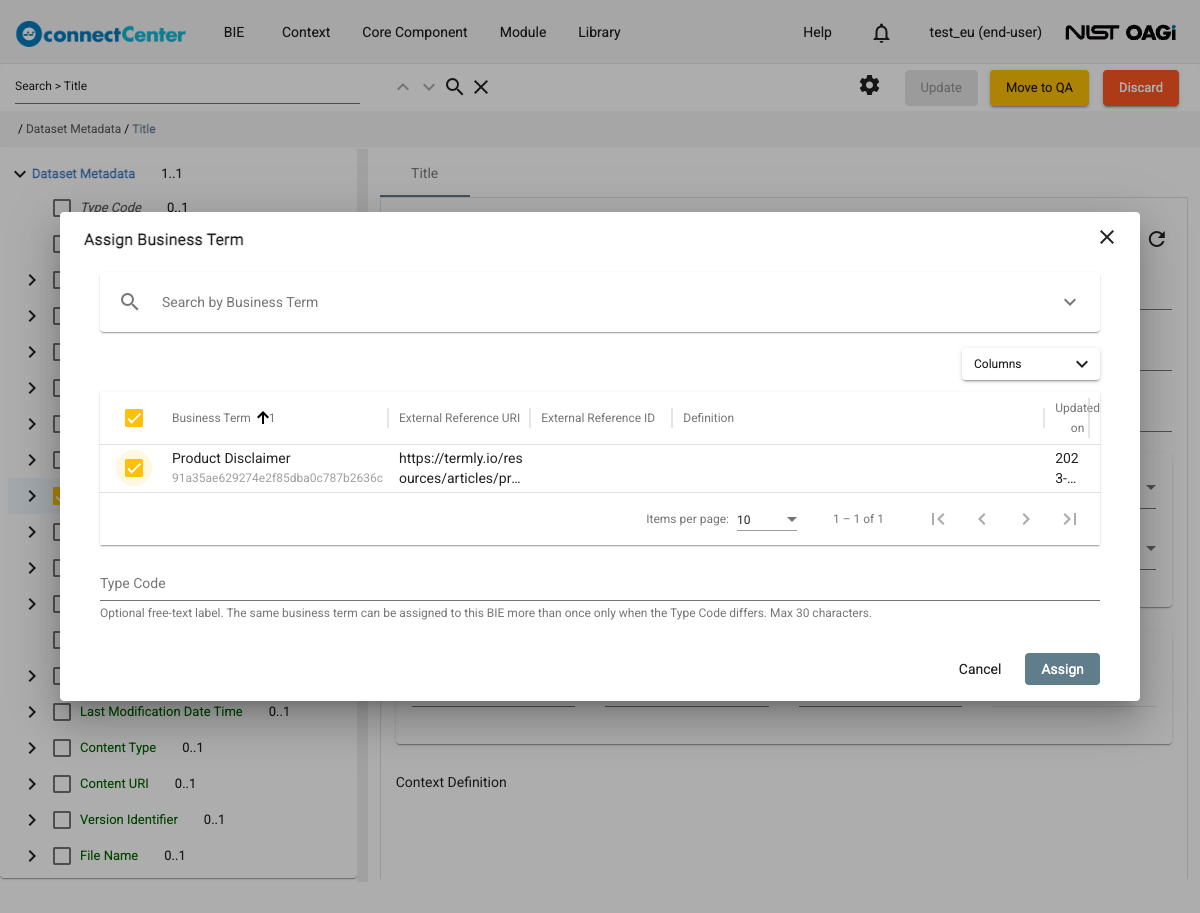
Task: Click the tree search magnifier icon
Action: [454, 87]
